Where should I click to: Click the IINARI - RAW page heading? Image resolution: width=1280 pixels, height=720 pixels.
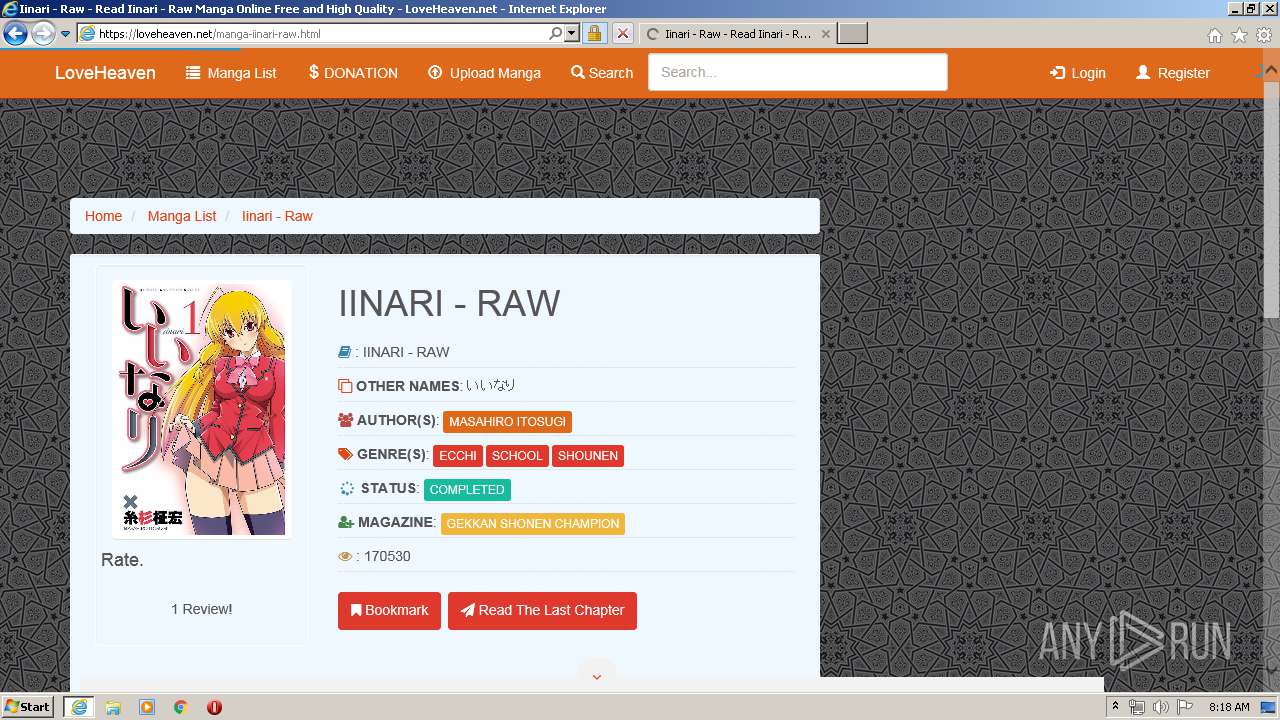pos(449,303)
